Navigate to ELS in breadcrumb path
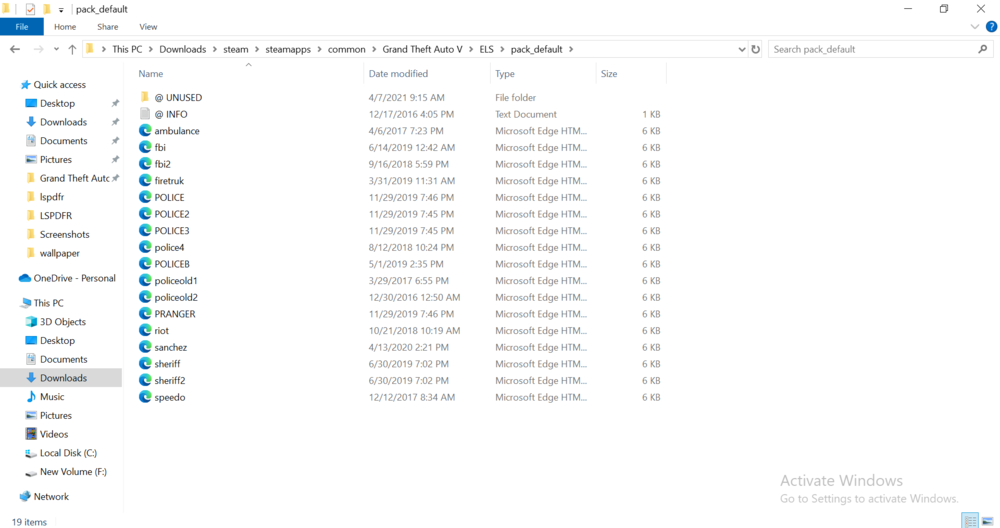 tap(487, 49)
